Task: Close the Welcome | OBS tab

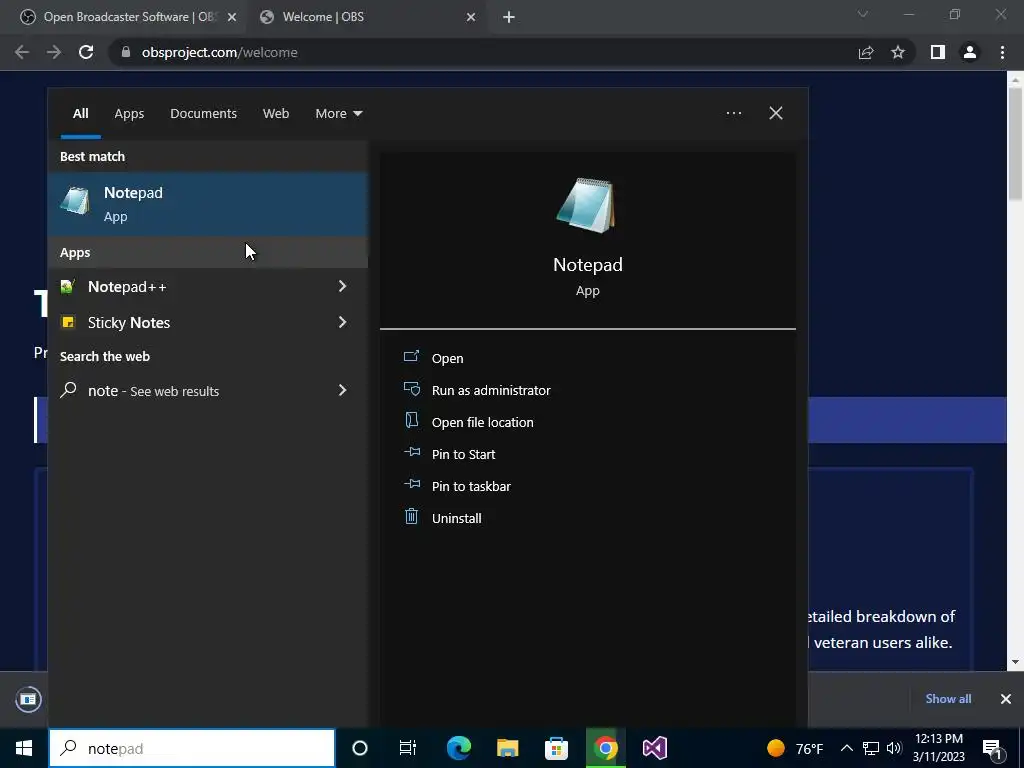Action: click(x=471, y=17)
